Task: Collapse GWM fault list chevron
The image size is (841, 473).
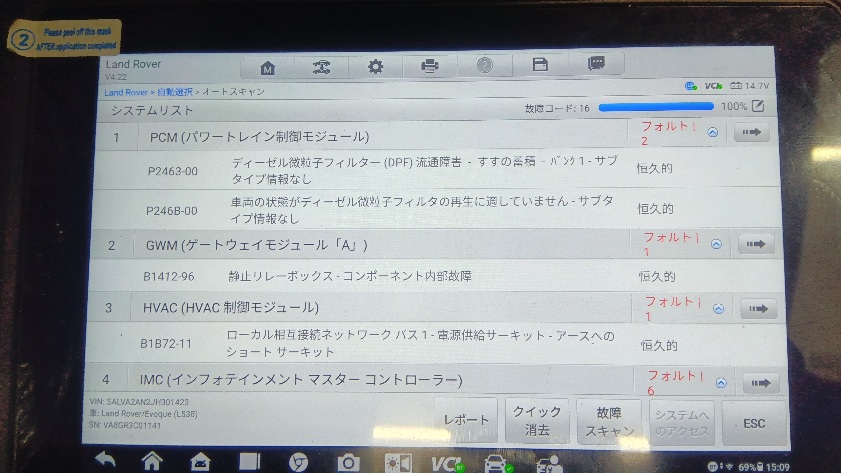Action: click(x=716, y=245)
